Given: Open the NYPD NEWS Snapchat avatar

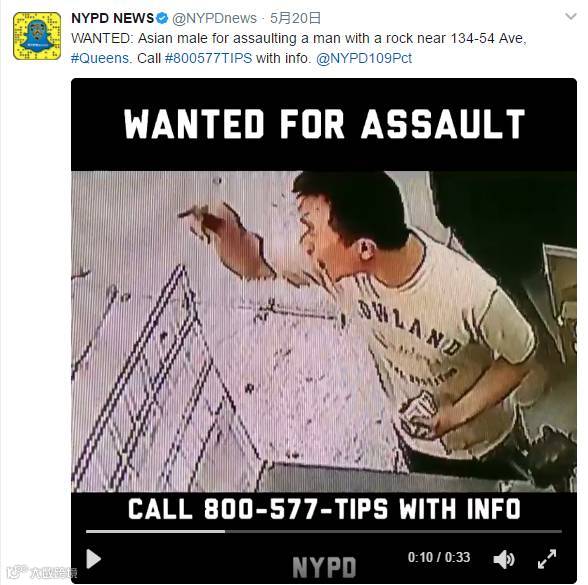Looking at the screenshot, I should 37,36.
